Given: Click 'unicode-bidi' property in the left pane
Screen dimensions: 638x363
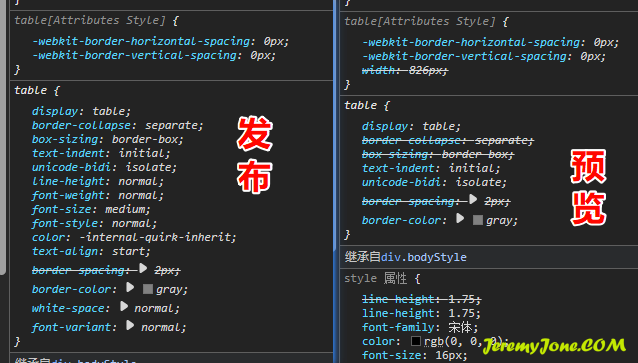Looking at the screenshot, I should (72, 167).
